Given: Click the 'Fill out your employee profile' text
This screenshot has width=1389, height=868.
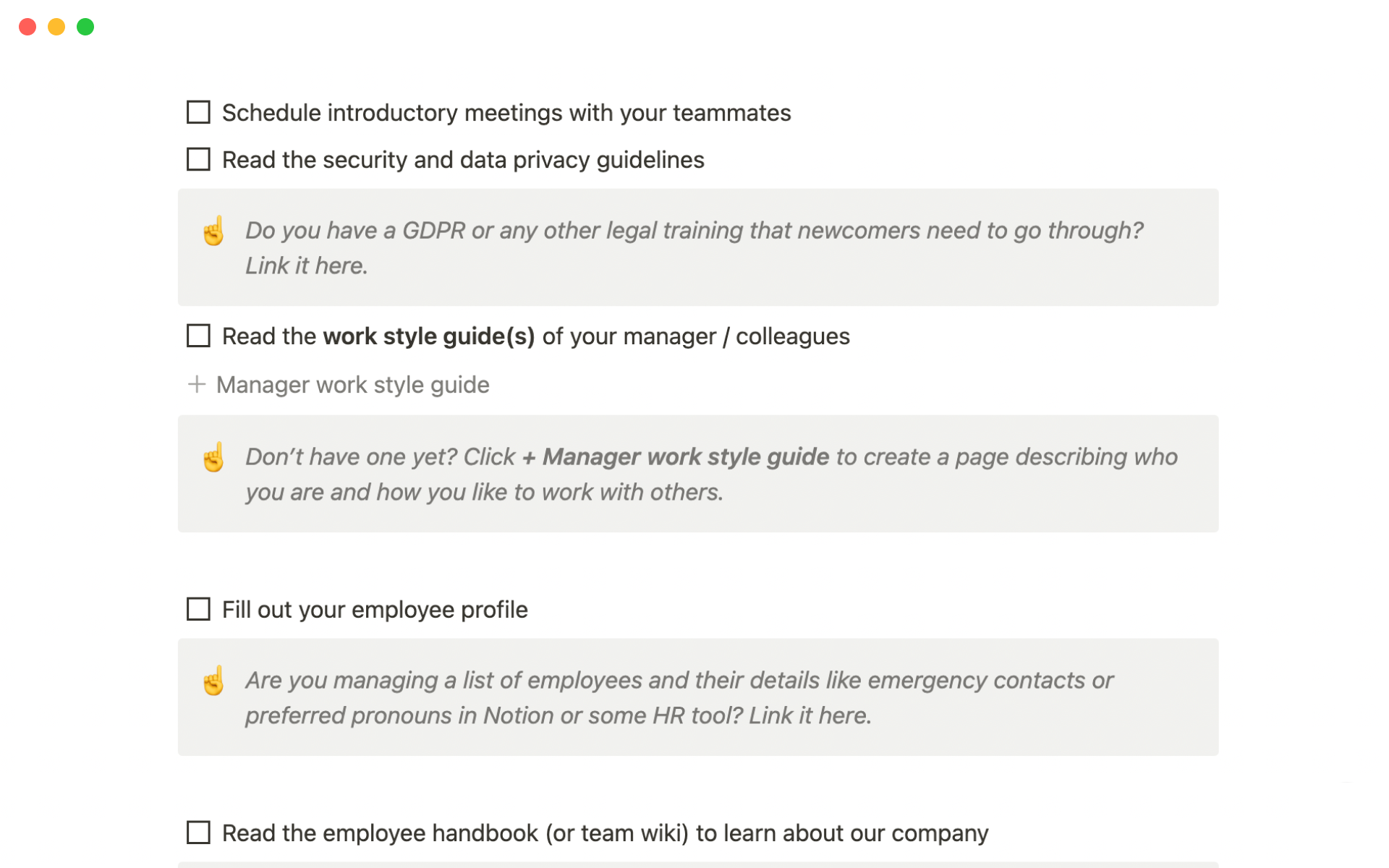Looking at the screenshot, I should click(x=375, y=610).
